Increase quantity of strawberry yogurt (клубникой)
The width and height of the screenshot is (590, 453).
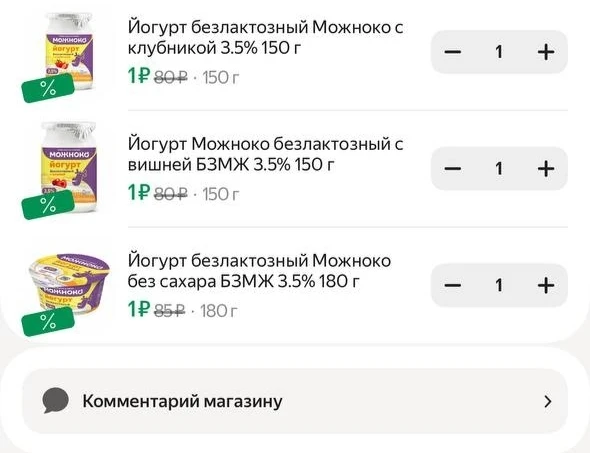click(546, 52)
